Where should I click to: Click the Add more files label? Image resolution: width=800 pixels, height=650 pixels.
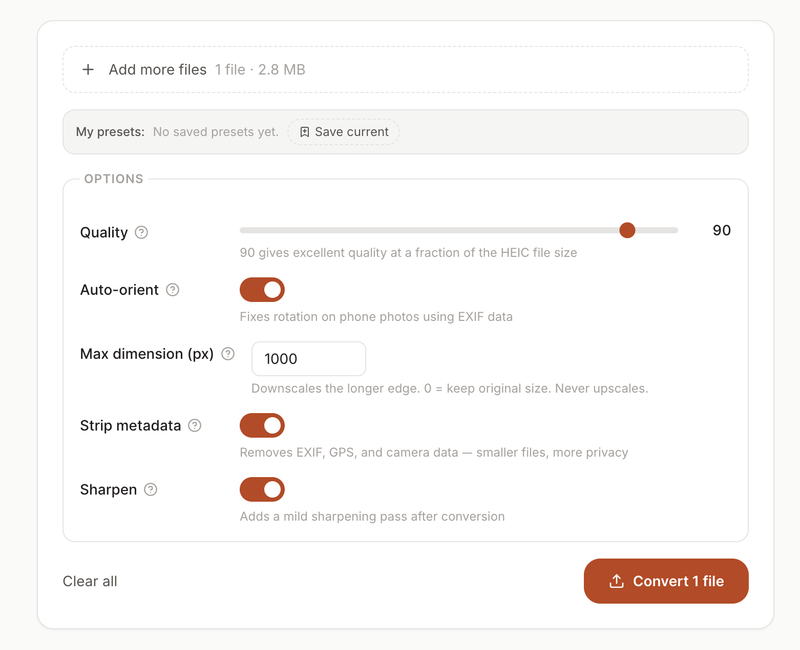click(158, 69)
